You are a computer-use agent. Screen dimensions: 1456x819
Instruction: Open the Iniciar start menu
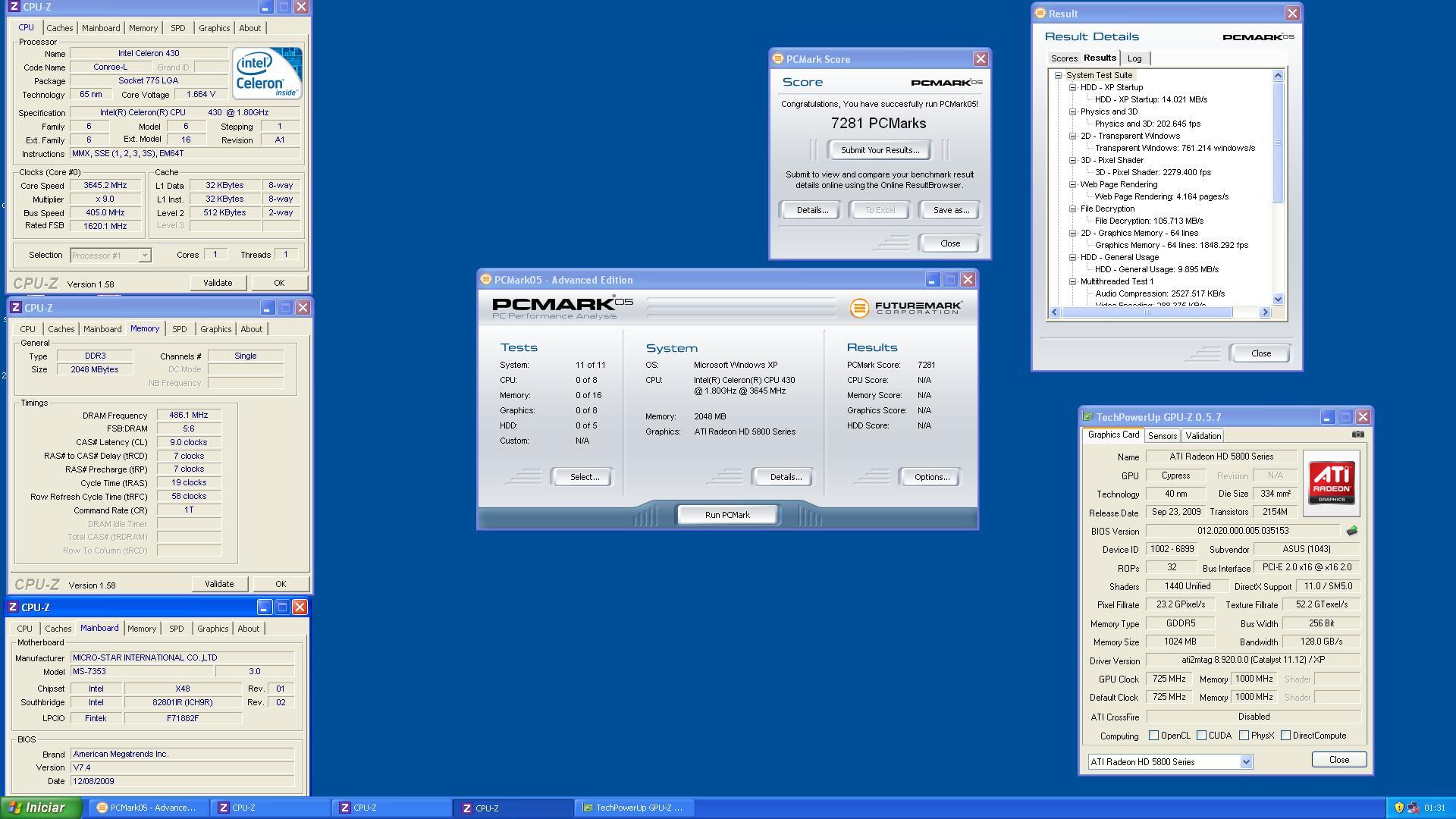click(42, 808)
